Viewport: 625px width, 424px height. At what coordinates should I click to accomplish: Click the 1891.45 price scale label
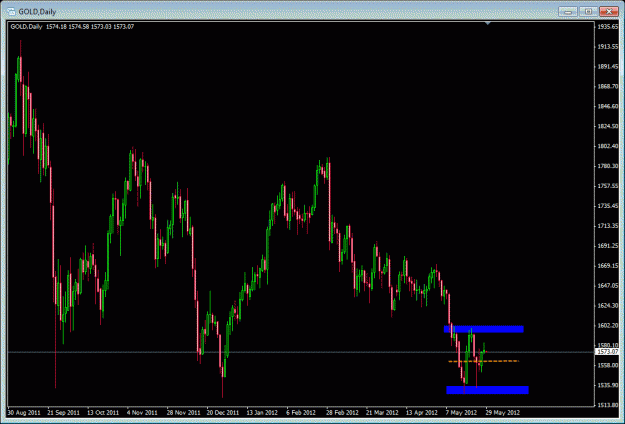point(608,67)
